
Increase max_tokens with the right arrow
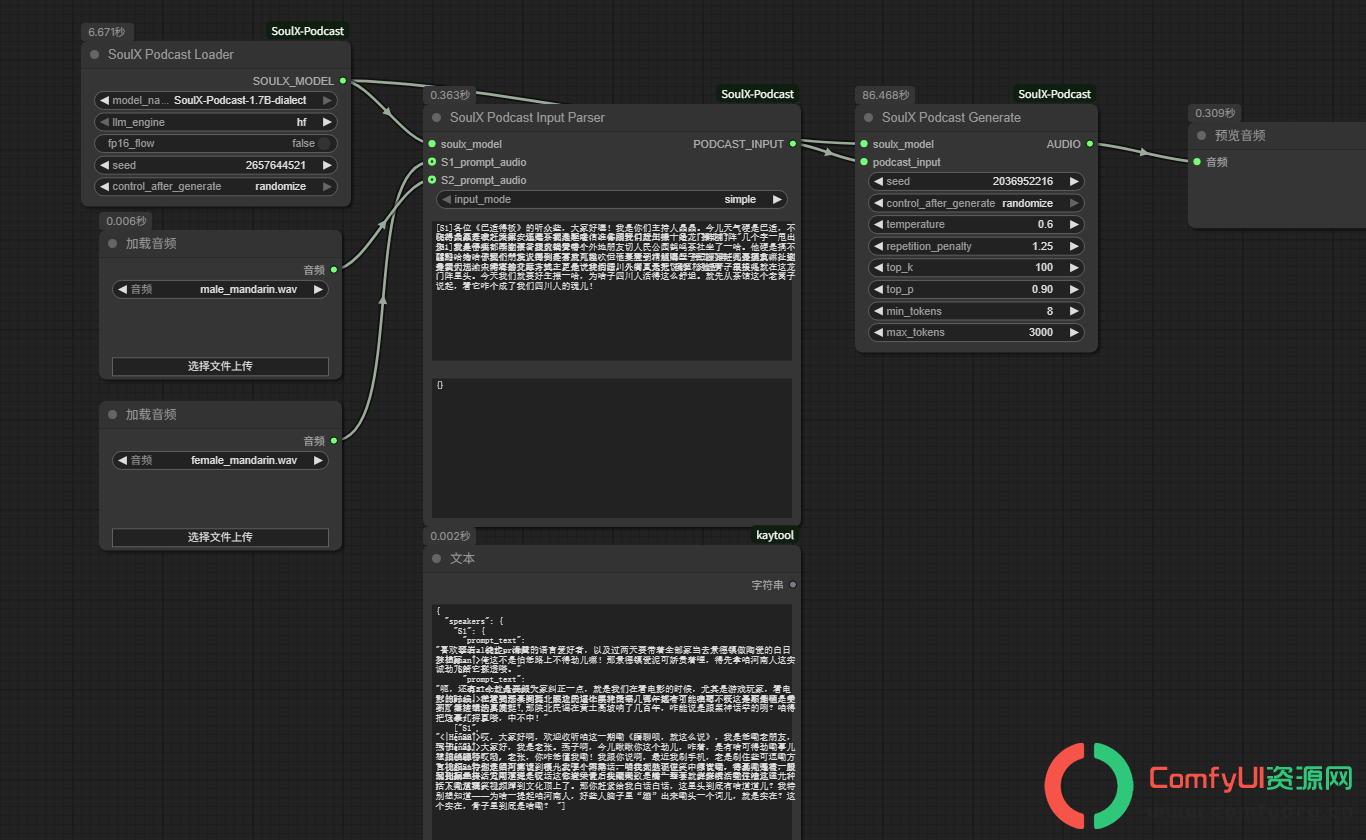click(1074, 332)
